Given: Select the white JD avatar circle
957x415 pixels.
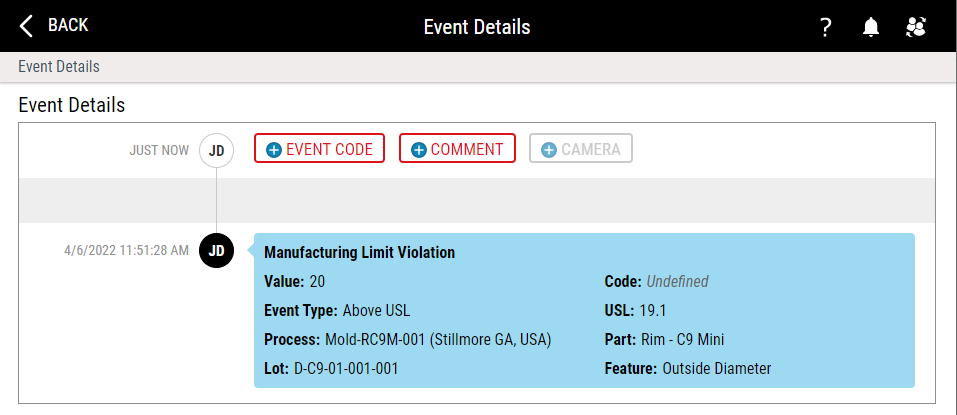Looking at the screenshot, I should 216,150.
